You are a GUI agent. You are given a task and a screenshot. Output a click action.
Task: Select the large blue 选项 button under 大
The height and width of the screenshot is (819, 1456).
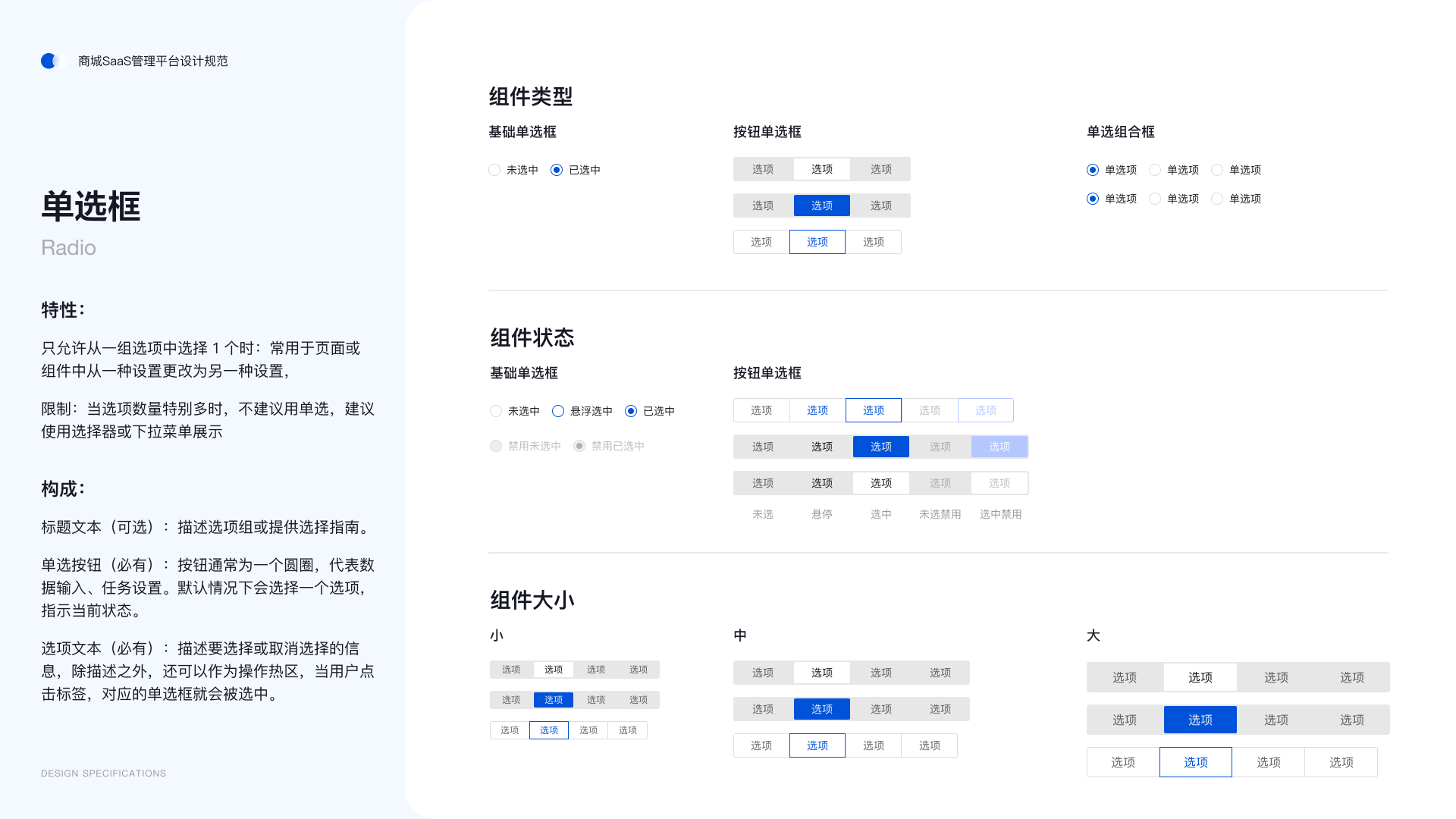click(1200, 719)
